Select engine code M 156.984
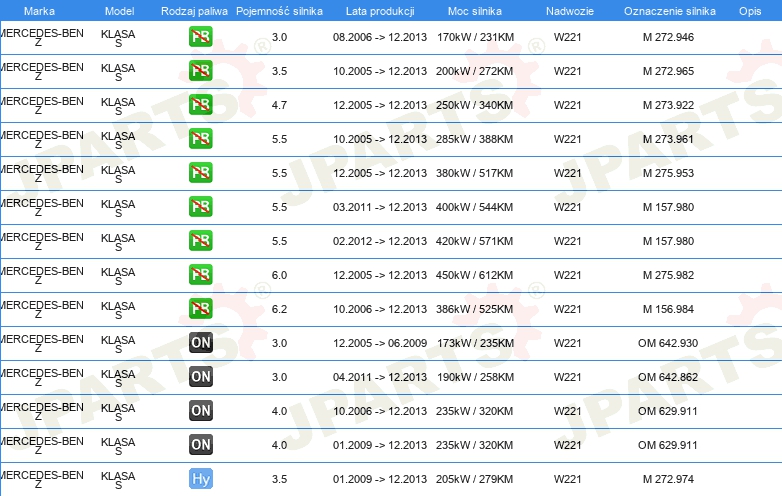Image resolution: width=782 pixels, height=496 pixels. 668,309
